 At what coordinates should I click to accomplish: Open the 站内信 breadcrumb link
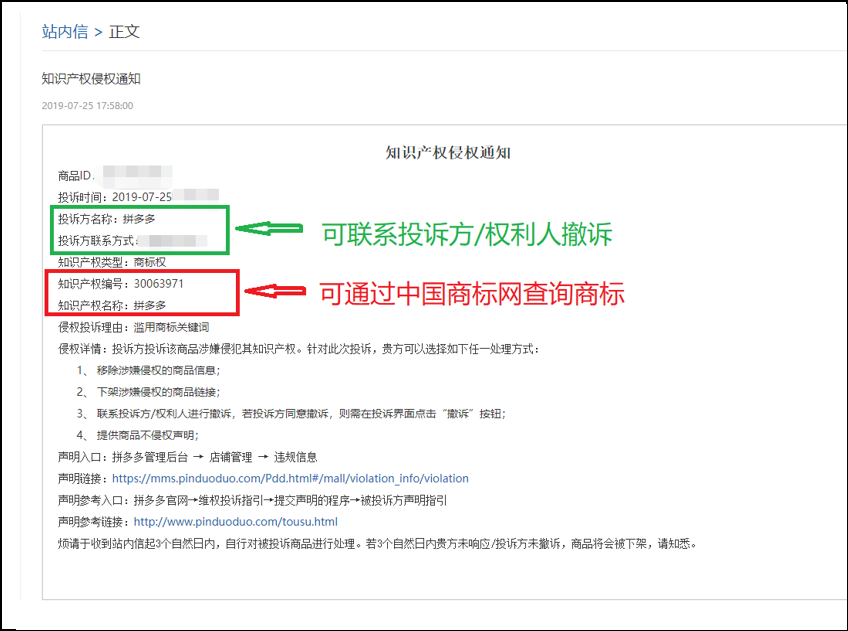coord(65,31)
